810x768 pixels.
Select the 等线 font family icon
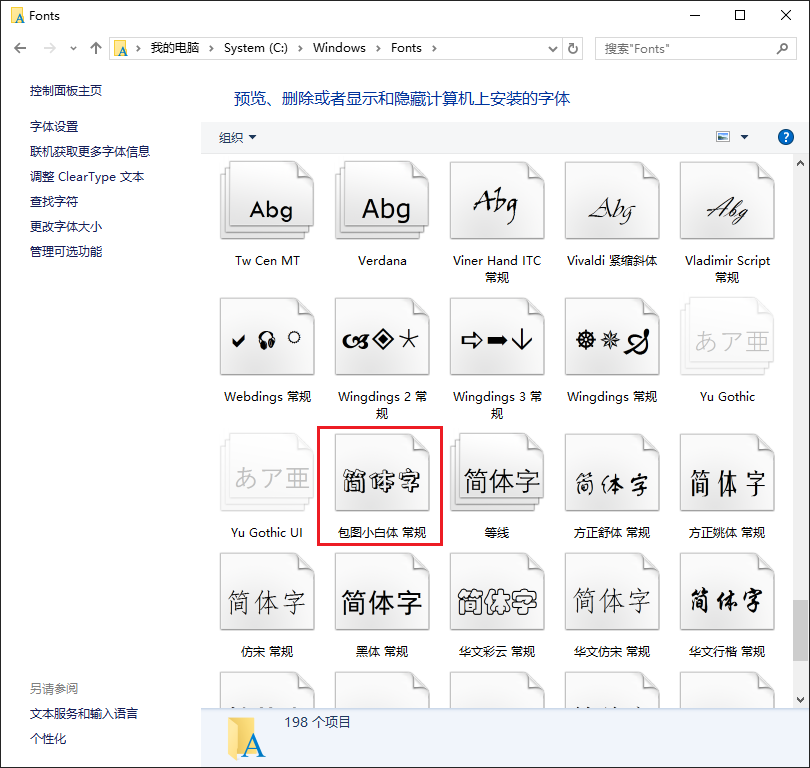497,473
